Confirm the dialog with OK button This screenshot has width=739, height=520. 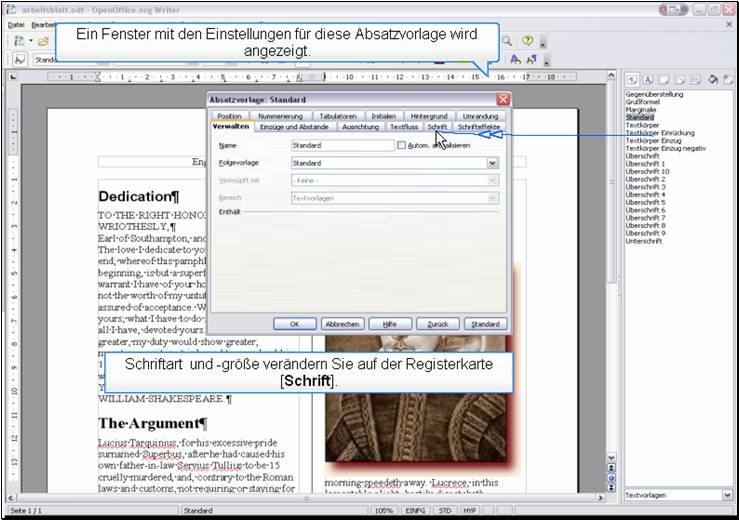(x=295, y=324)
